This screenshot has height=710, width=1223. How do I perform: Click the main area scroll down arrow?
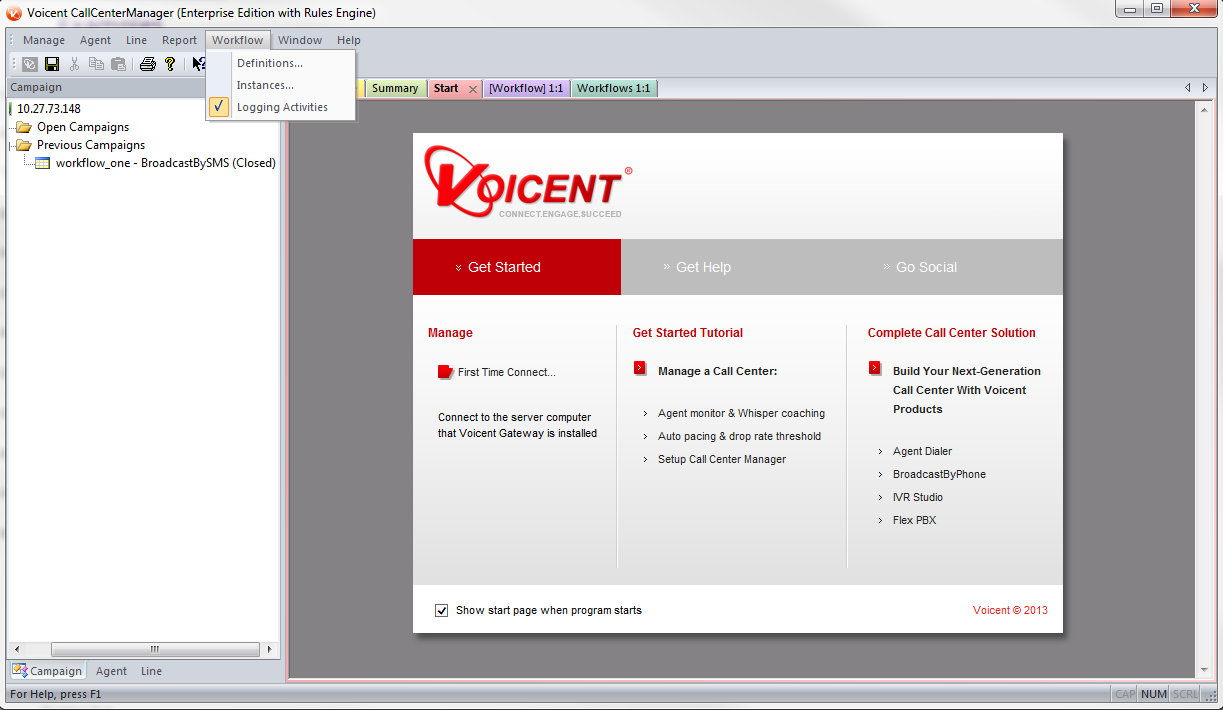[x=1204, y=670]
